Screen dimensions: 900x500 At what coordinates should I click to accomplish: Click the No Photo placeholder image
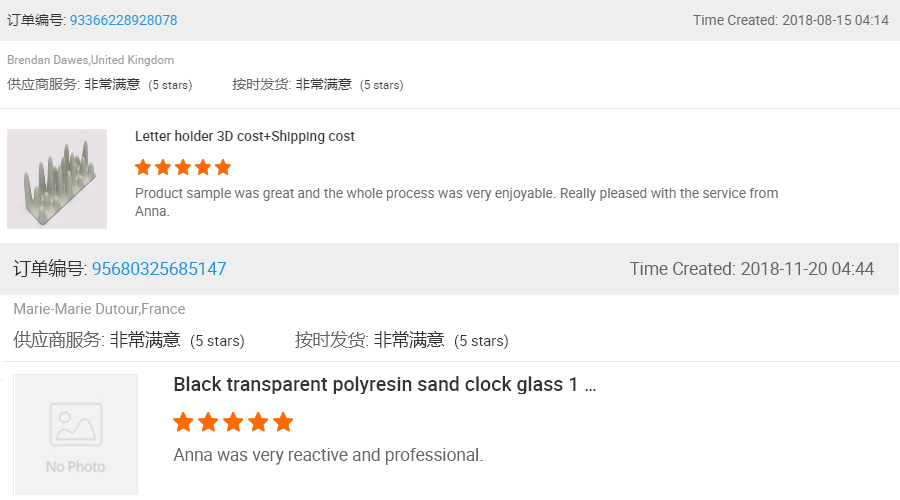[76, 435]
